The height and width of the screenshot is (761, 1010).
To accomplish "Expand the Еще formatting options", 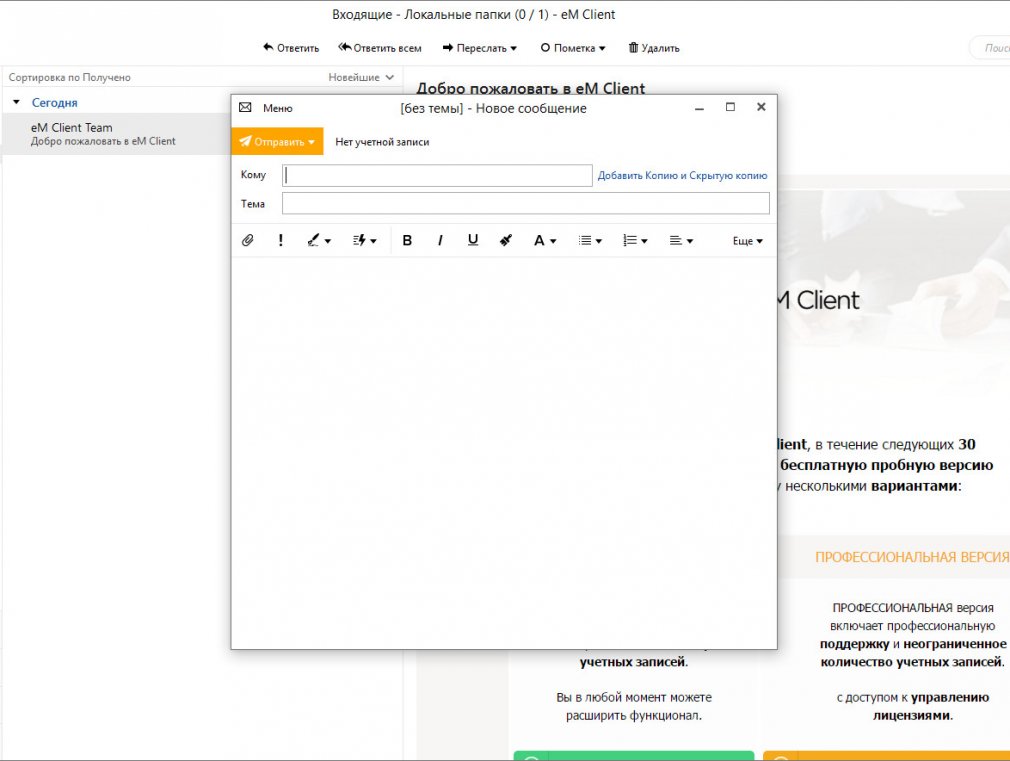I will pyautogui.click(x=747, y=240).
